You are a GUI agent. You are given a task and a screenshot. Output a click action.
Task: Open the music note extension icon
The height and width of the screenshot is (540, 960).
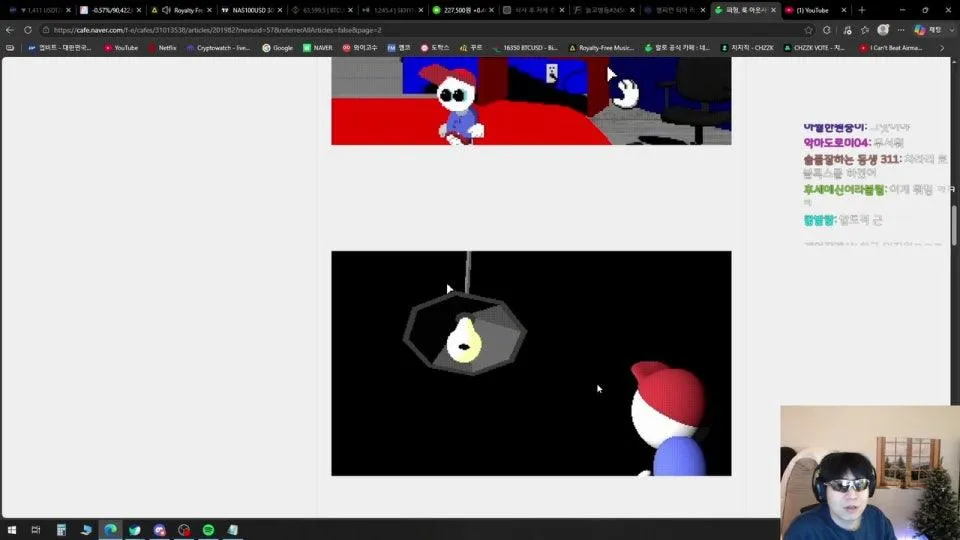(847, 30)
